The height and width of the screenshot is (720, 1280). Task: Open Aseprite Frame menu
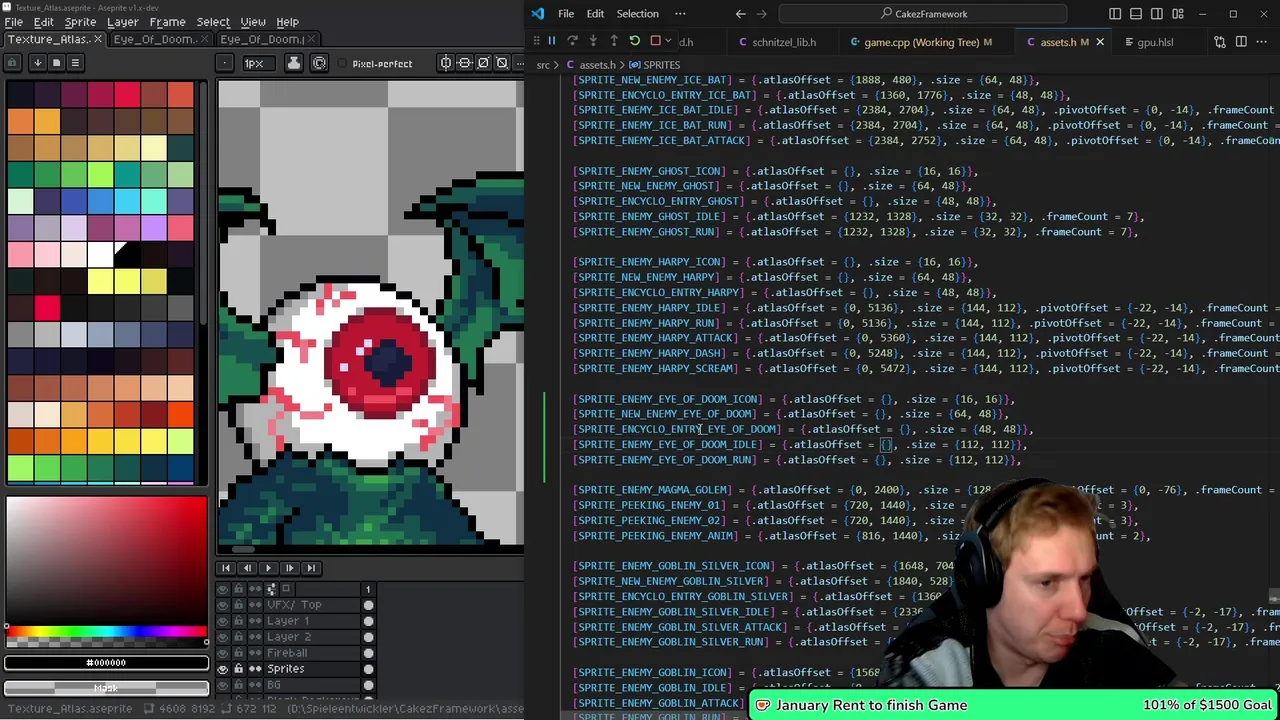(x=167, y=22)
